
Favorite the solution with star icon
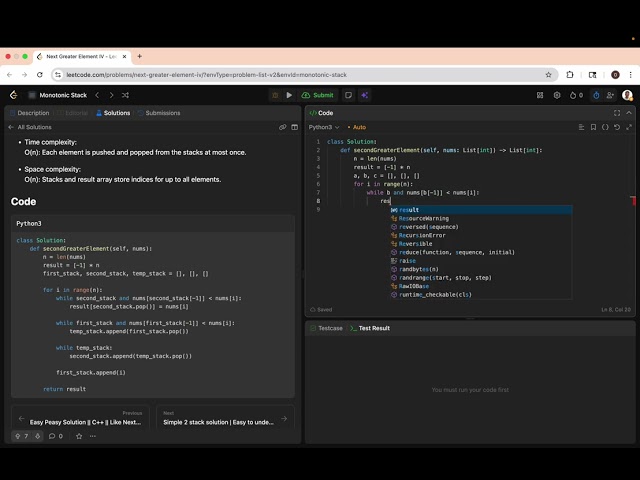coord(79,436)
